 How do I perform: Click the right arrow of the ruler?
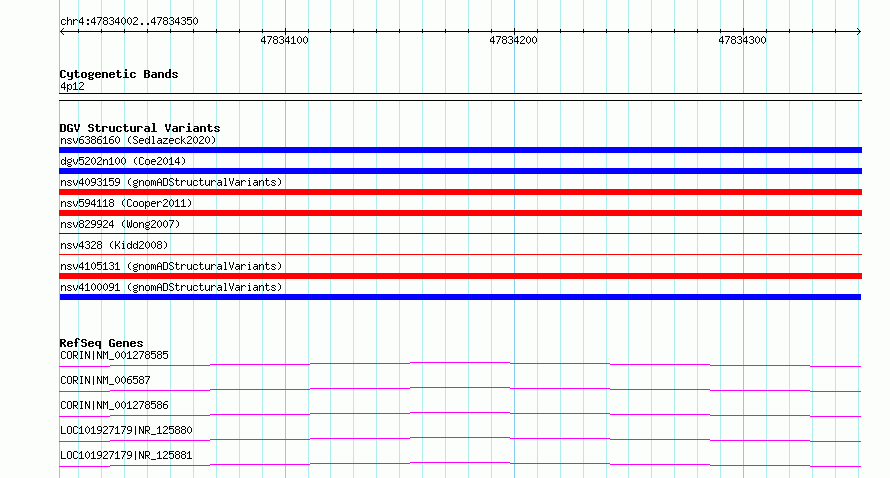click(x=859, y=32)
